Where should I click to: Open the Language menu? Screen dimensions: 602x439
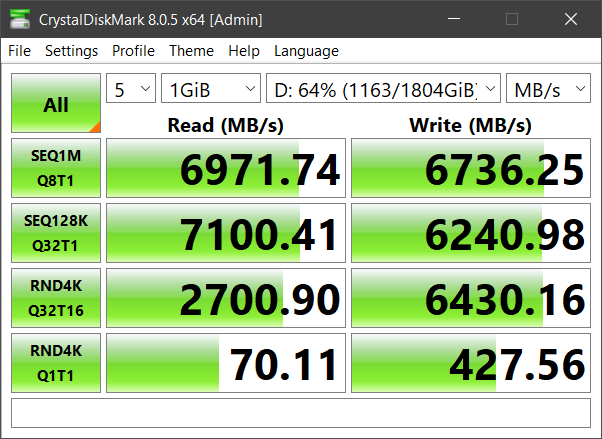pos(306,51)
